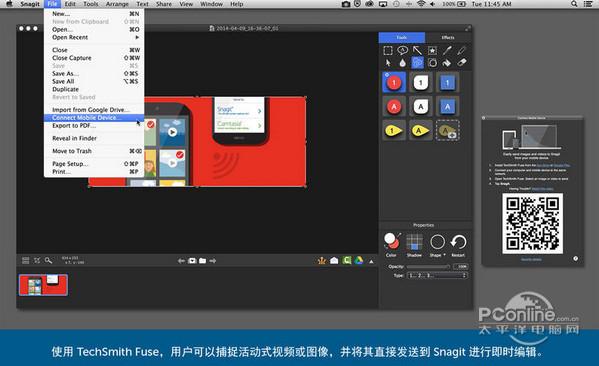599x366 pixels.
Task: Click the video capture icon in center toolbar
Action: pyautogui.click(x=192, y=261)
